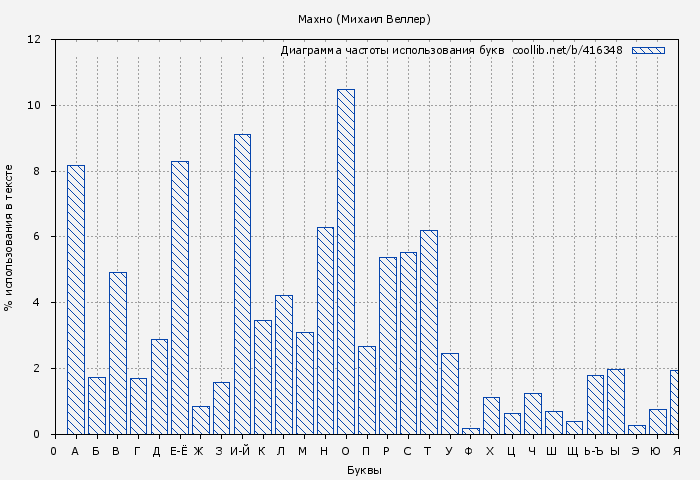The image size is (700, 480).
Task: Click the y-axis tick label 12
Action: [34, 40]
